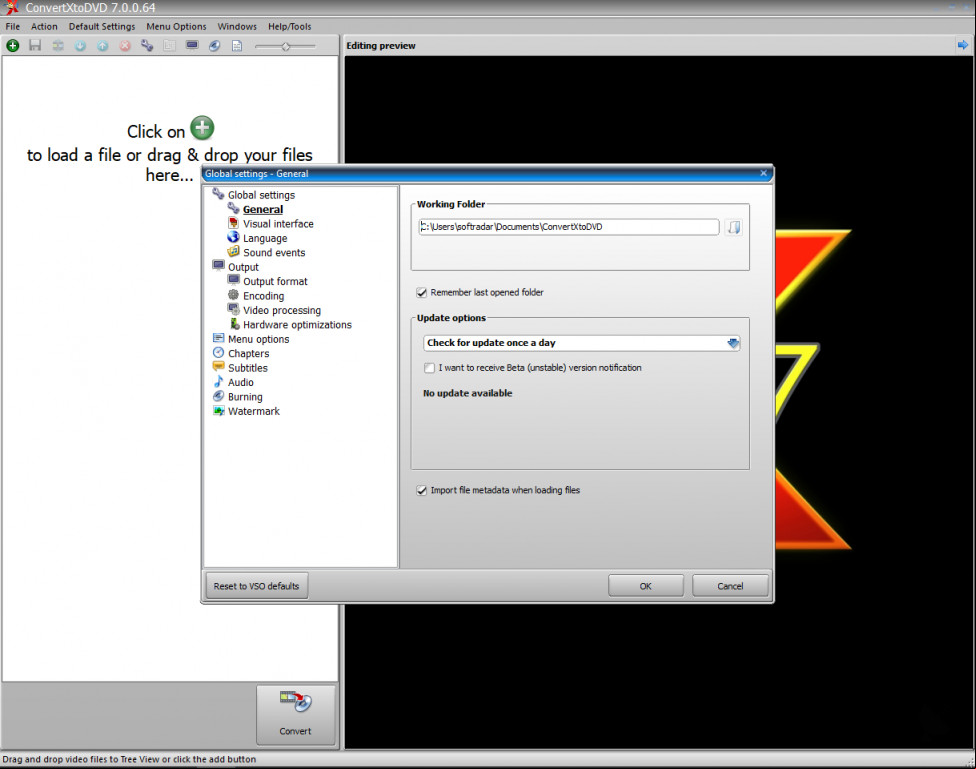Select Burning settings
Screen dimensions: 976x769
coord(245,397)
